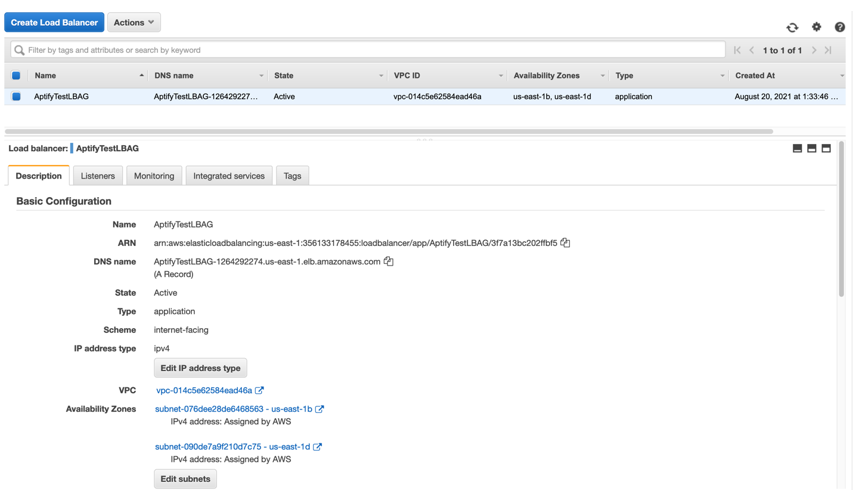Click Create Load Balancer button

coord(54,22)
